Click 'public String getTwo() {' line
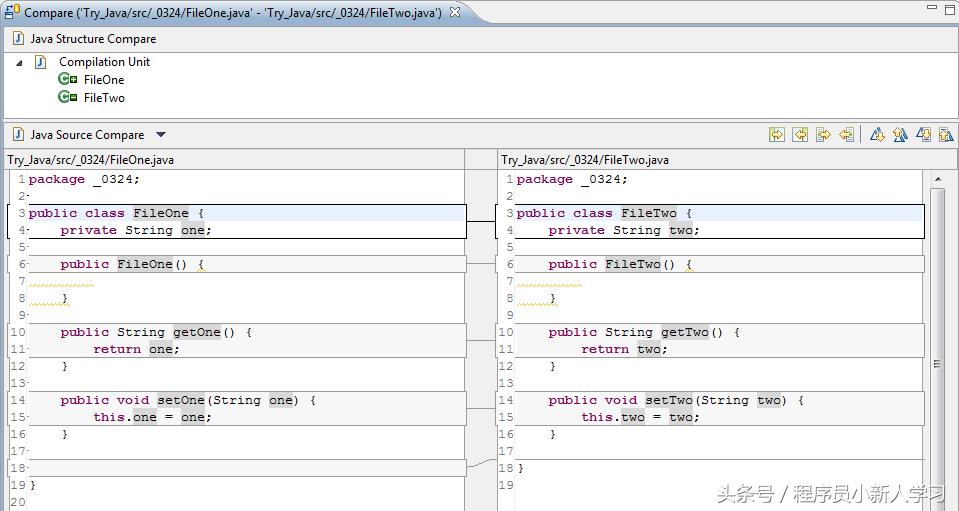 click(x=644, y=333)
